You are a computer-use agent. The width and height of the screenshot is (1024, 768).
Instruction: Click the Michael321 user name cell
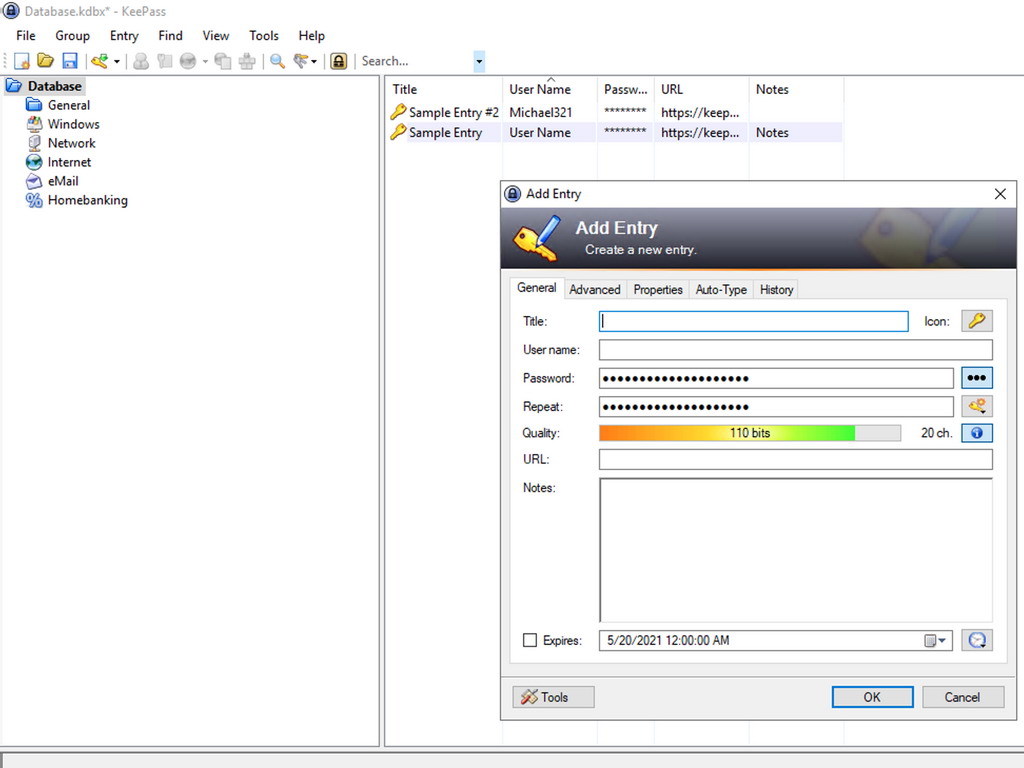tap(541, 112)
